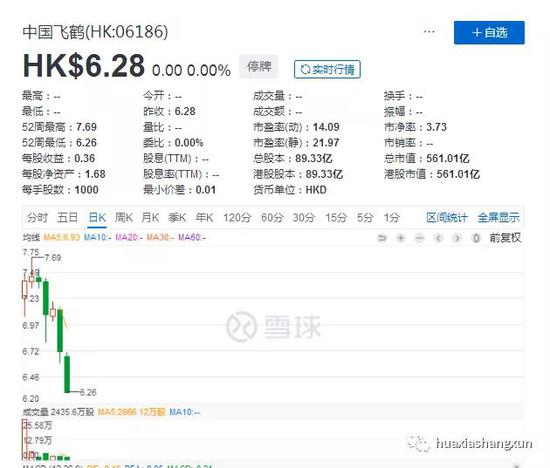Click the 每股收益 value 0.36
This screenshot has width=550, height=468.
pyautogui.click(x=85, y=159)
